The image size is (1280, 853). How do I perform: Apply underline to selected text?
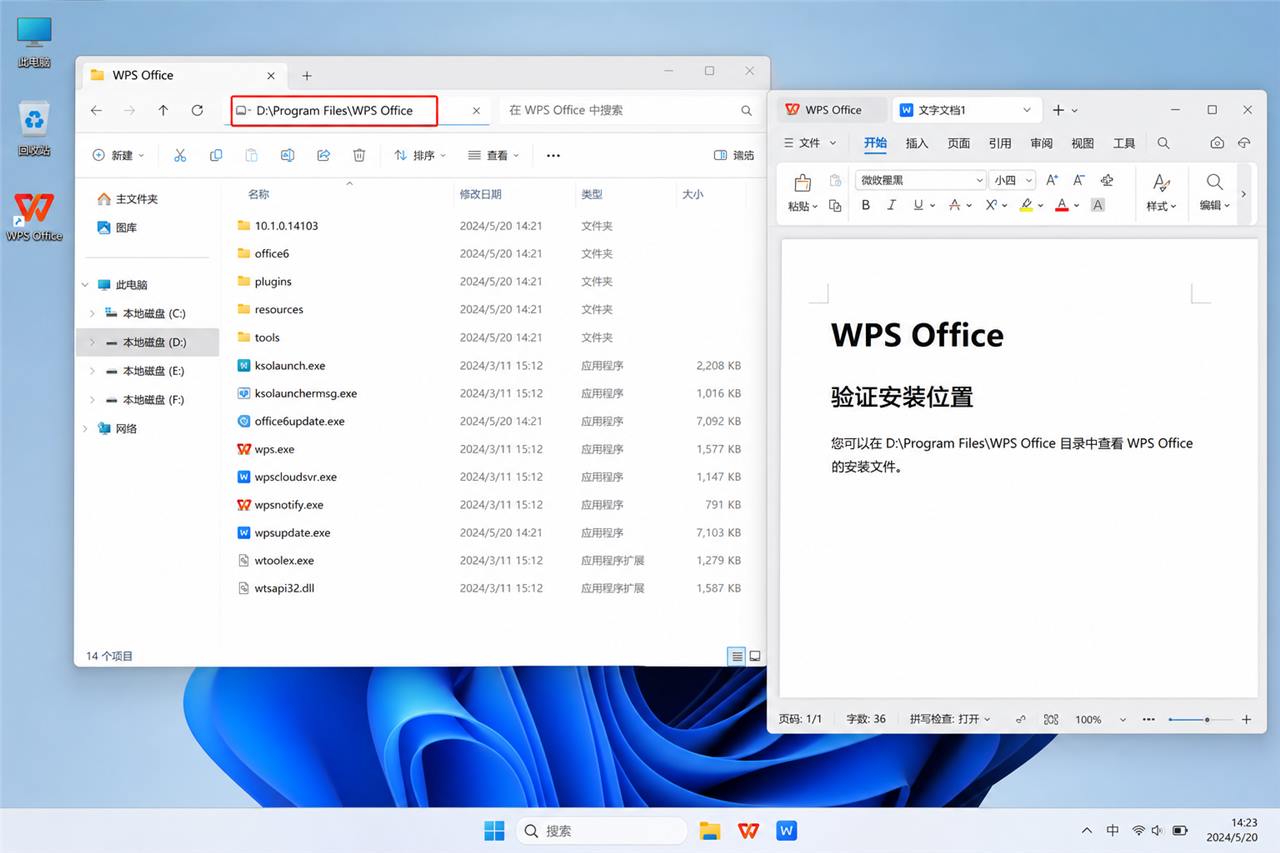click(918, 205)
